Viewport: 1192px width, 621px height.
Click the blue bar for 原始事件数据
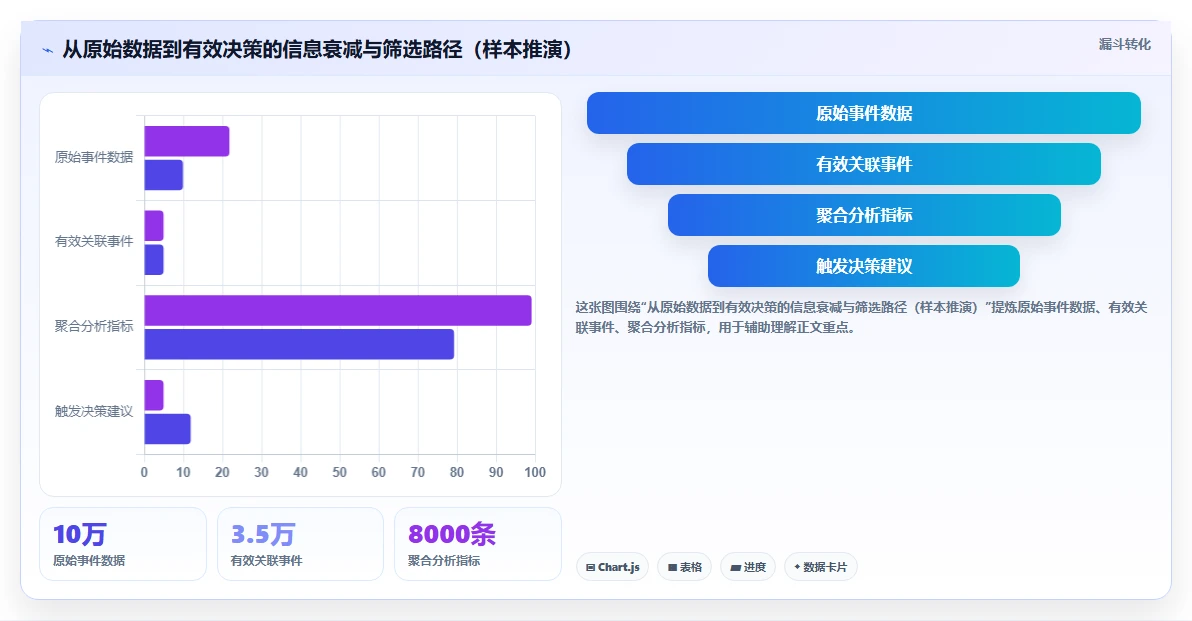tap(163, 175)
